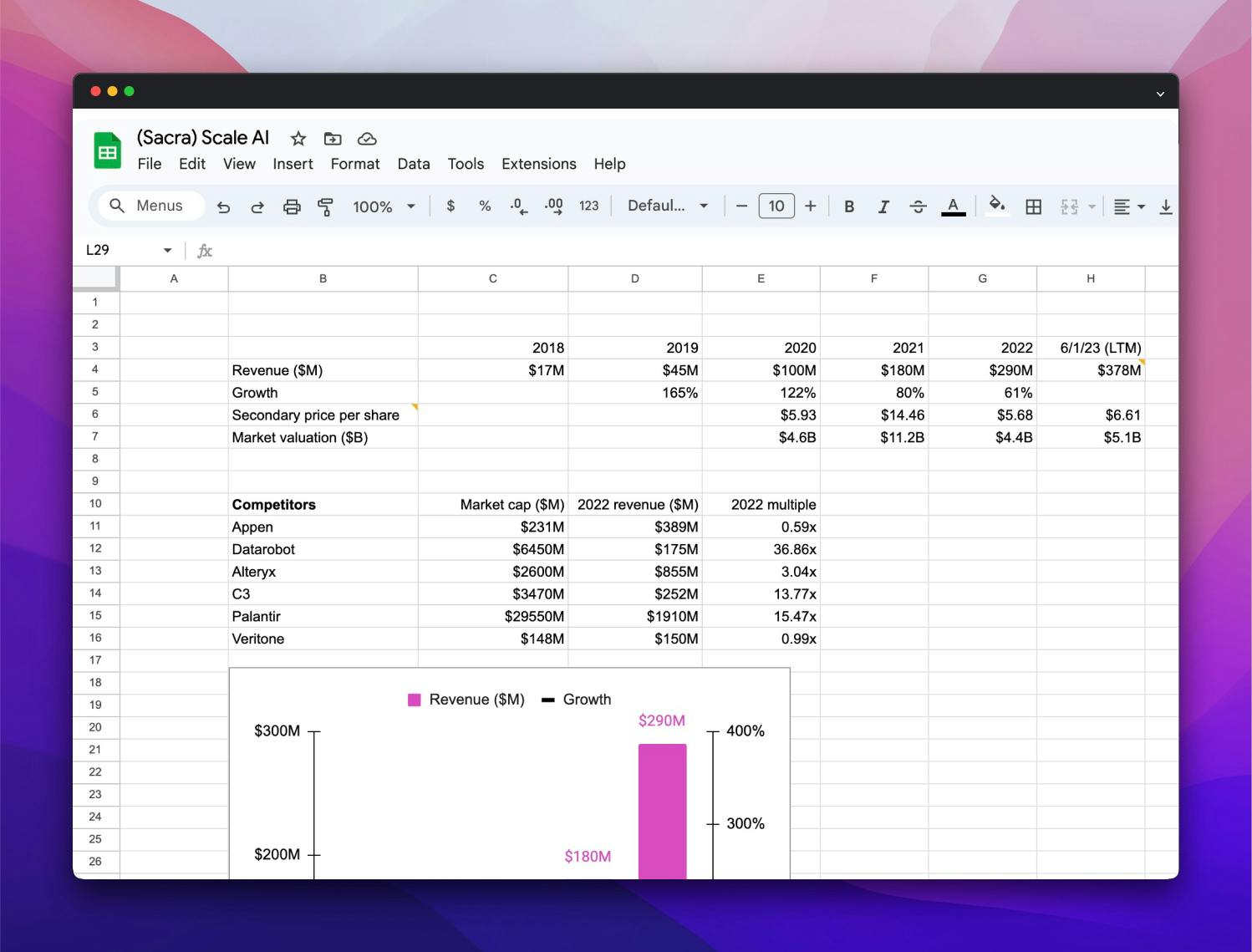
Task: Open more number formats (123)
Action: tap(588, 206)
